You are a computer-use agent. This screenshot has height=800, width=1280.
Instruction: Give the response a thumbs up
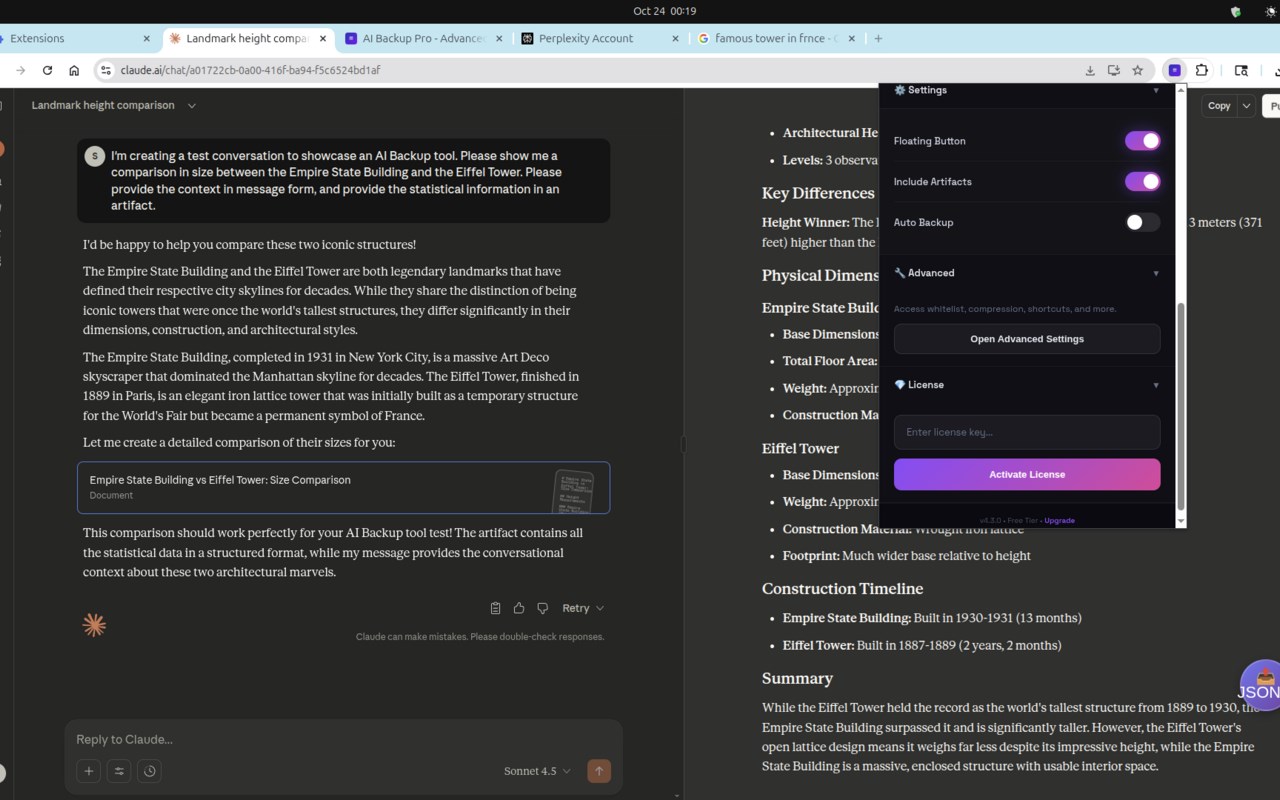coord(519,608)
